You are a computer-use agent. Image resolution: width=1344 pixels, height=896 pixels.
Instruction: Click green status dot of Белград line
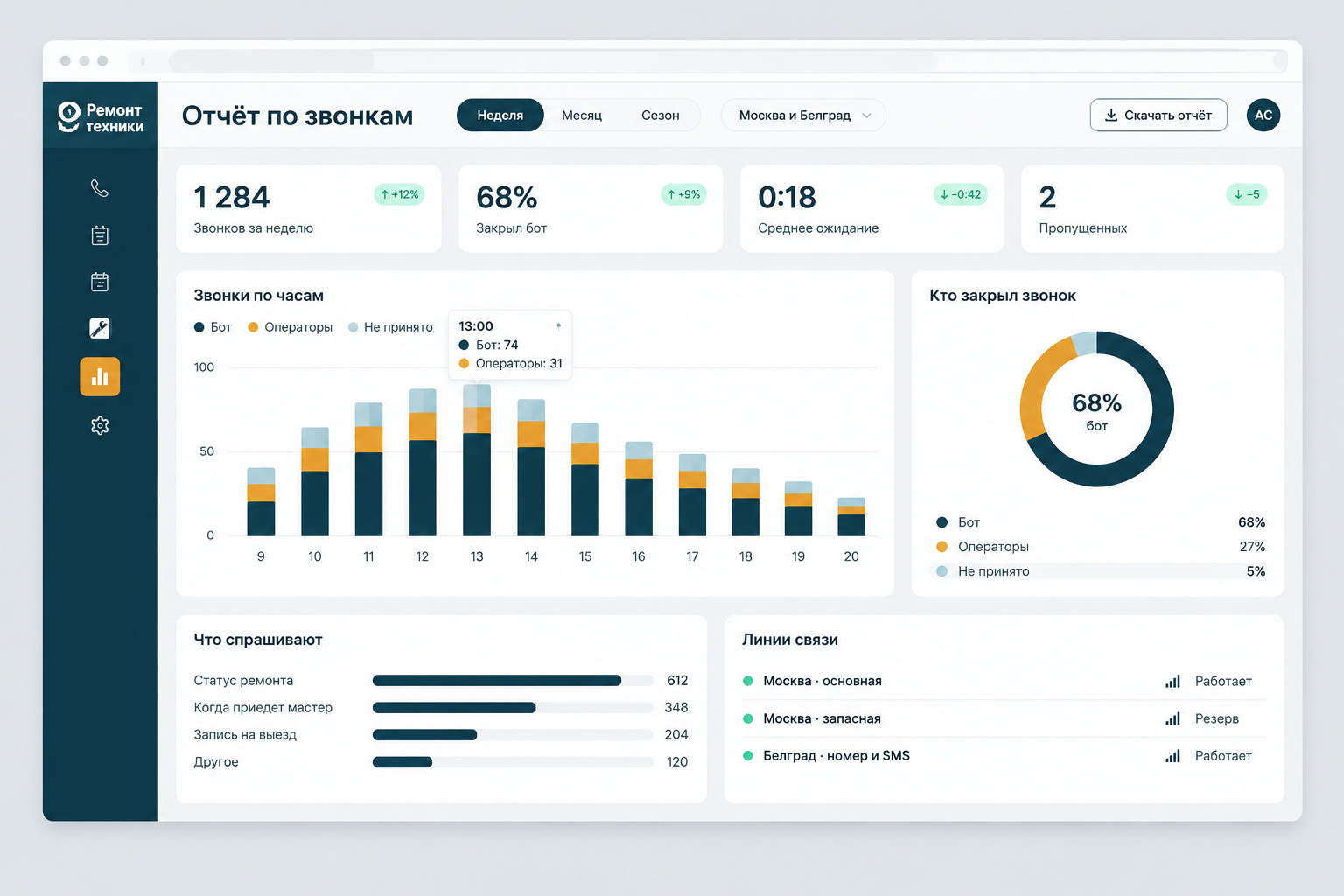point(748,755)
